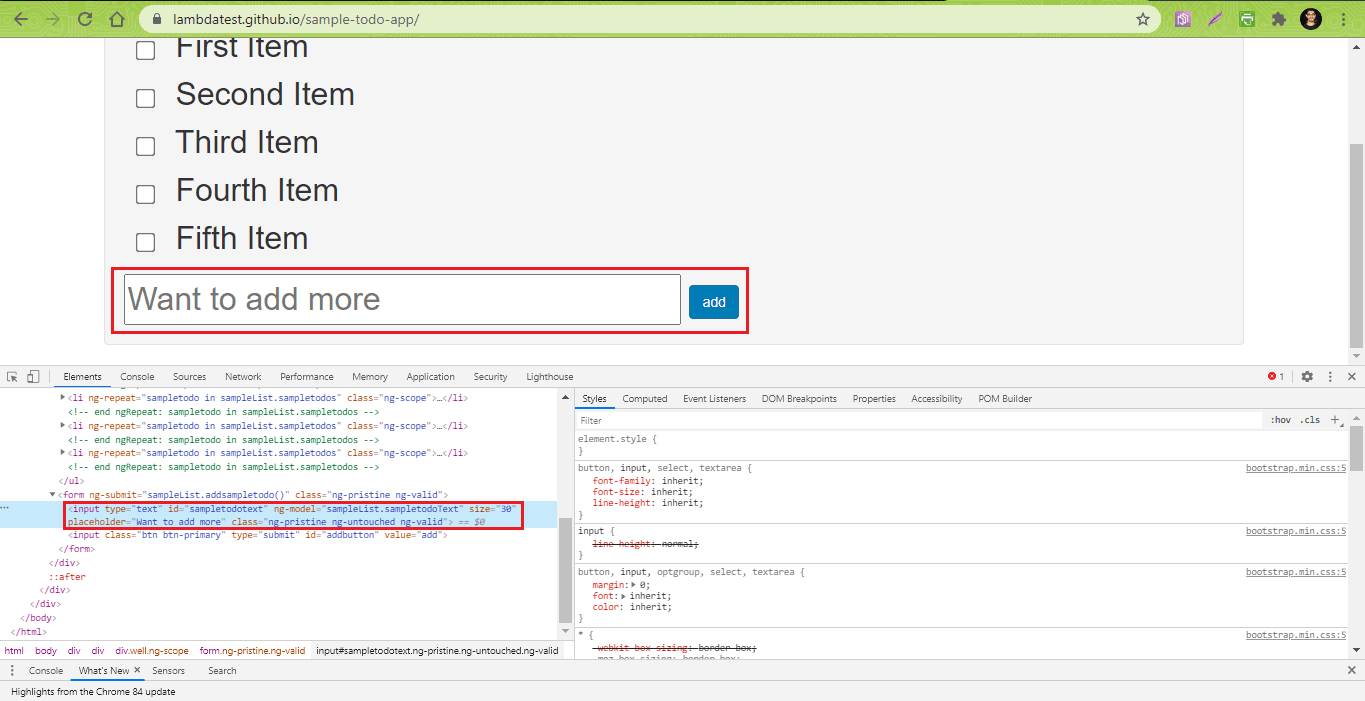1365x701 pixels.
Task: Bookmark this page with the star icon
Action: point(1143,19)
